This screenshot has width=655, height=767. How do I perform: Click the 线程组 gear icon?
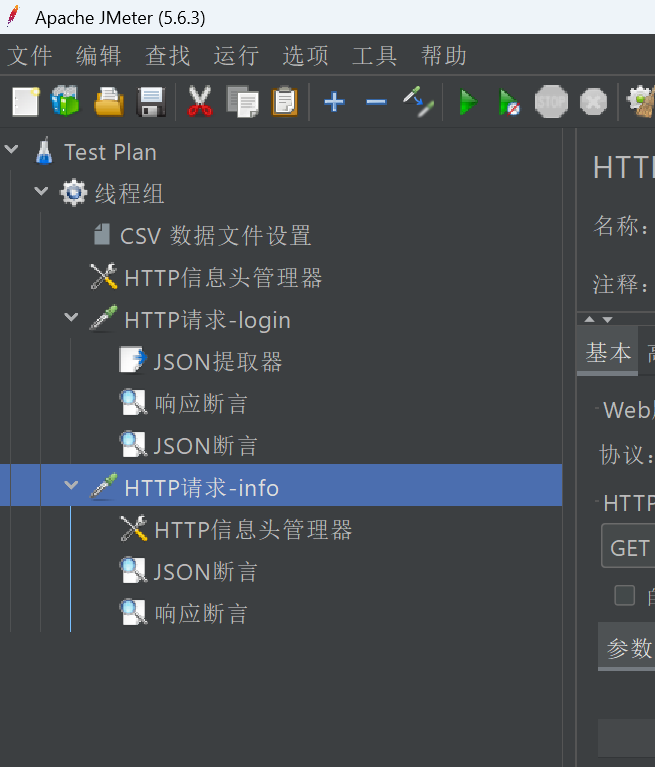point(73,193)
